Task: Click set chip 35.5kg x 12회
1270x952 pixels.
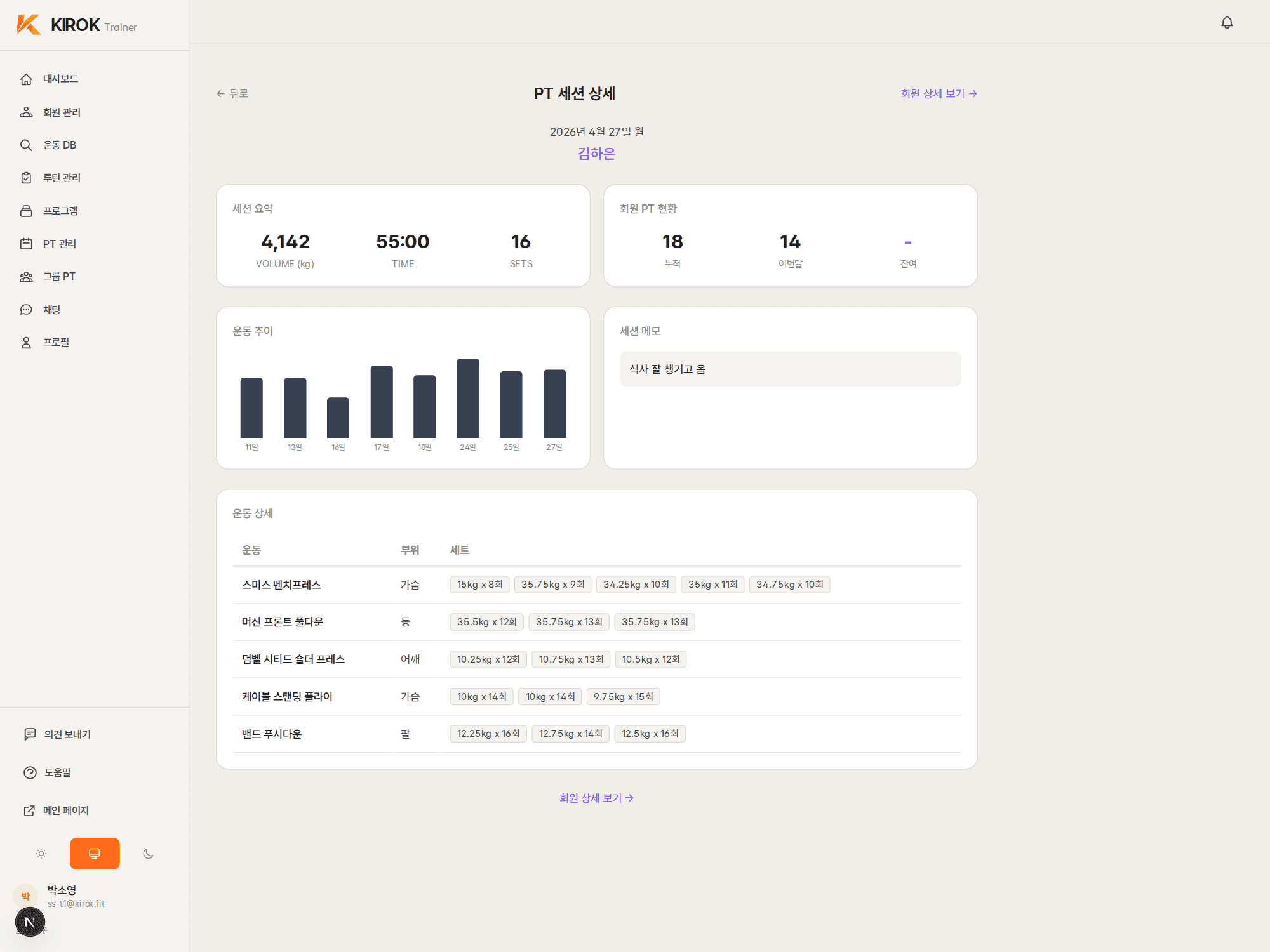Action: coord(486,622)
